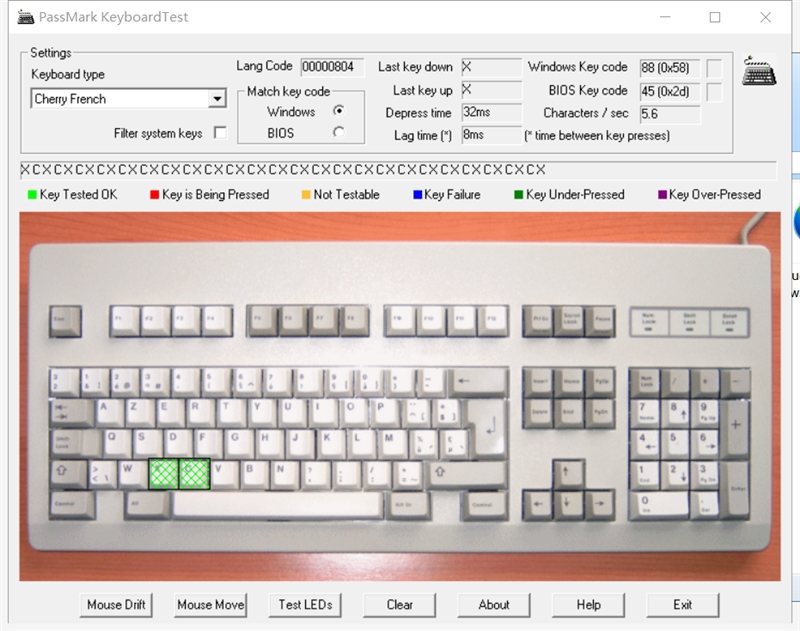Click the numpad 5 key
This screenshot has height=631, width=800.
(677, 443)
